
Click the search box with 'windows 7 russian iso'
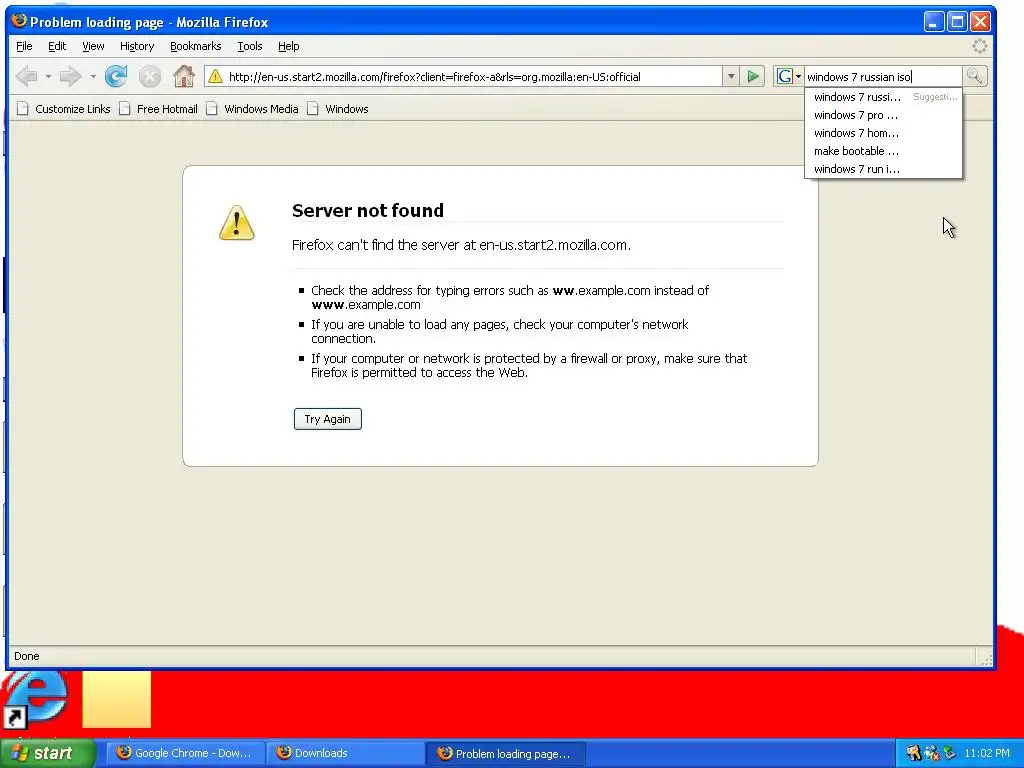(883, 76)
